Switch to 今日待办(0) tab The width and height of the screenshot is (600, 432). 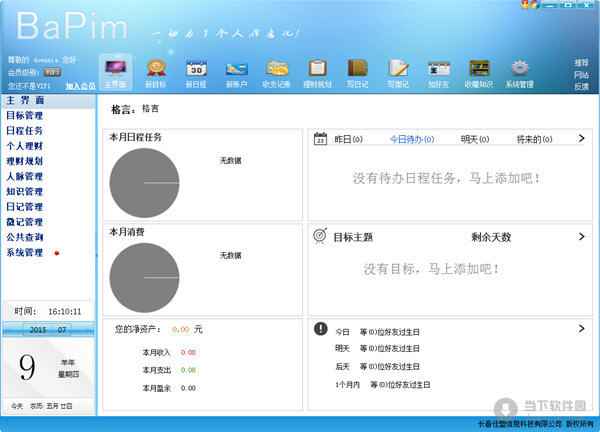[412, 139]
